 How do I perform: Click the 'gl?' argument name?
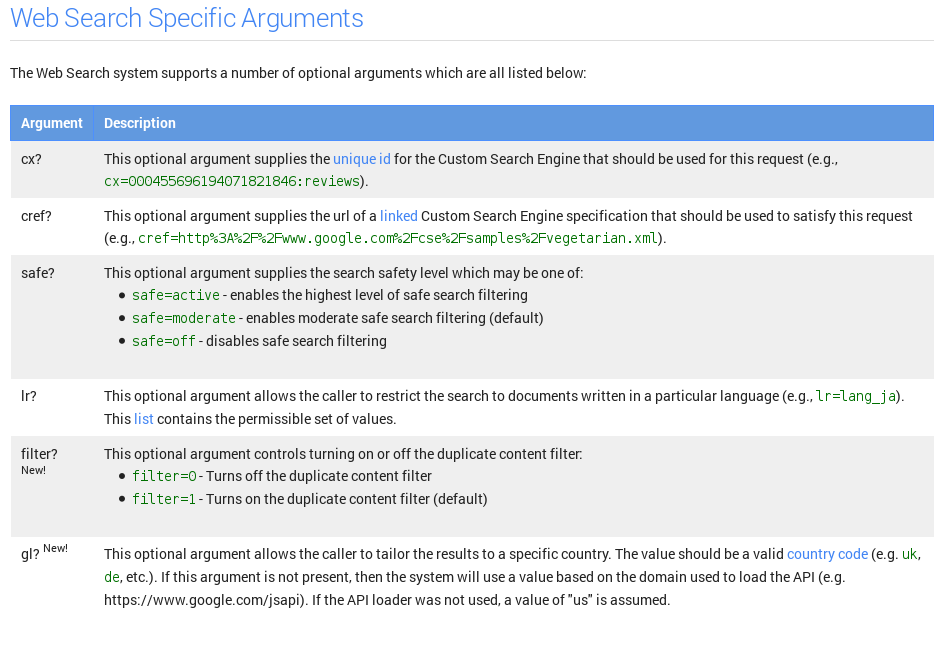31,554
